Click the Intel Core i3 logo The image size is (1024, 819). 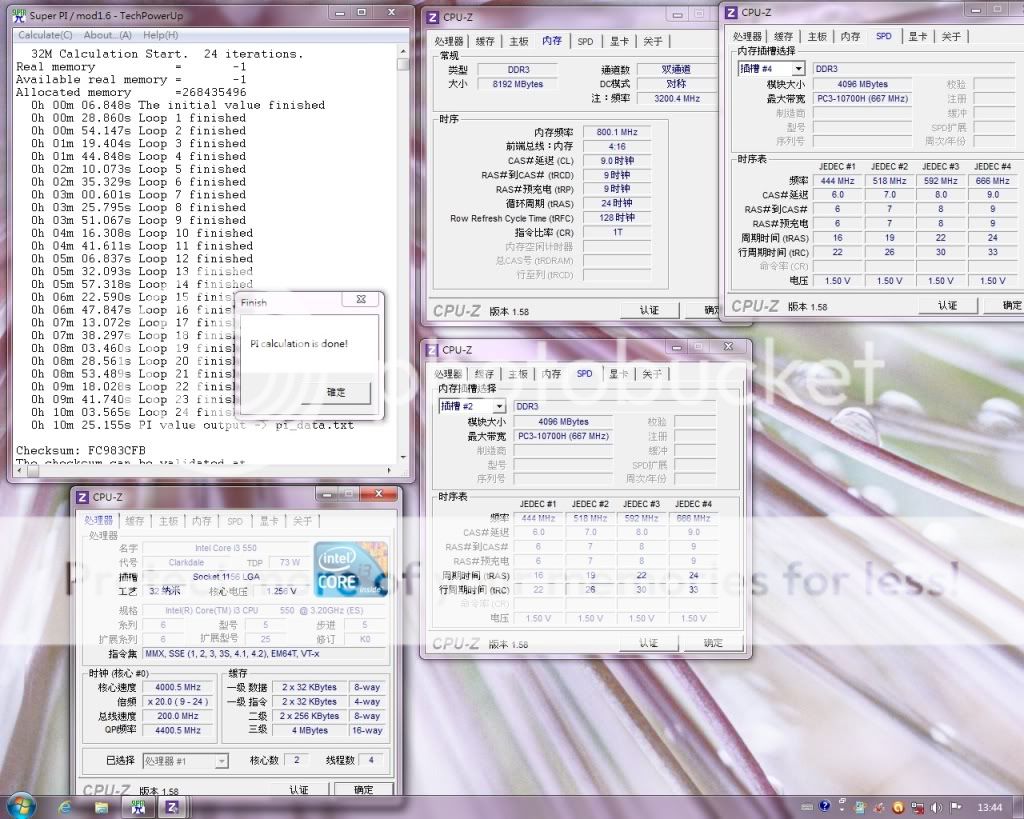point(349,569)
